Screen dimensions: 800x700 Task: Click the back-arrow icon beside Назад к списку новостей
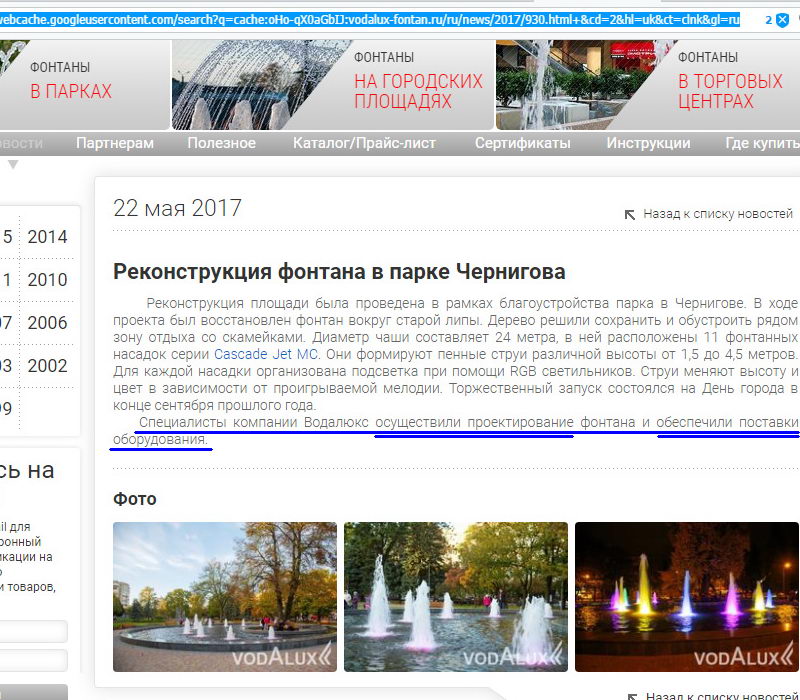pos(630,214)
